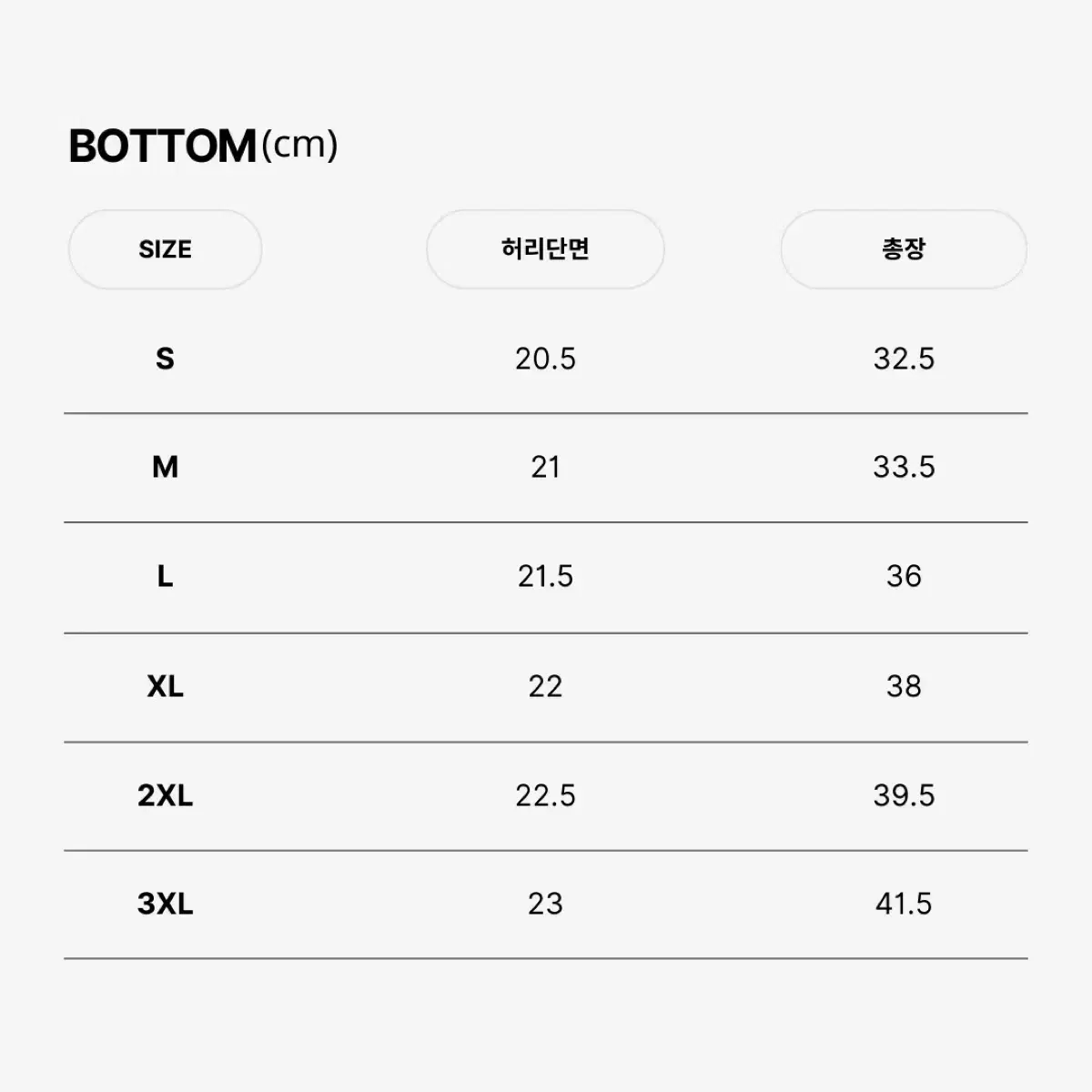Click the 38 total length value
This screenshot has width=1092, height=1092.
pos(904,686)
